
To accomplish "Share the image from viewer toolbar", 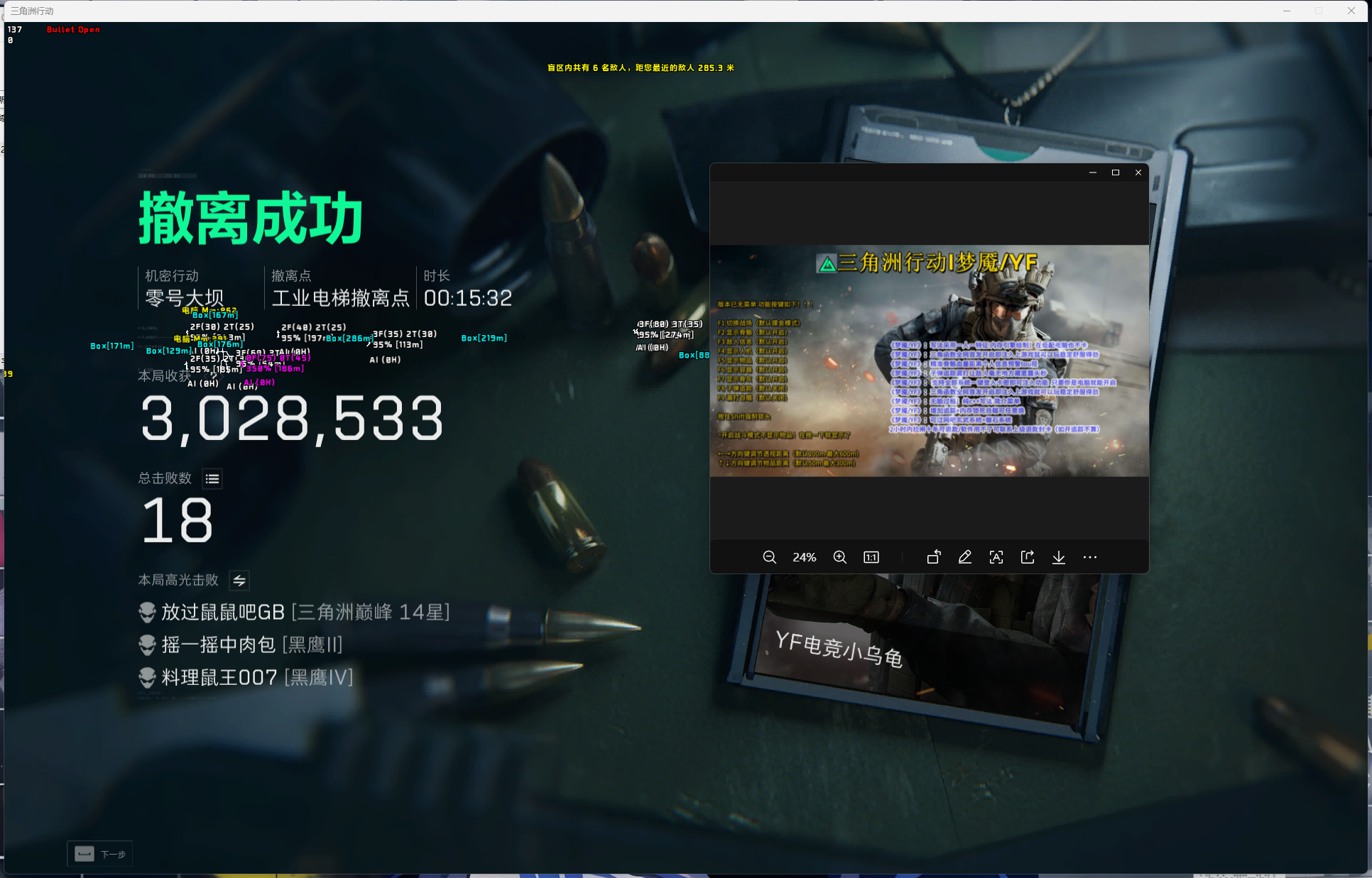I will point(1028,557).
